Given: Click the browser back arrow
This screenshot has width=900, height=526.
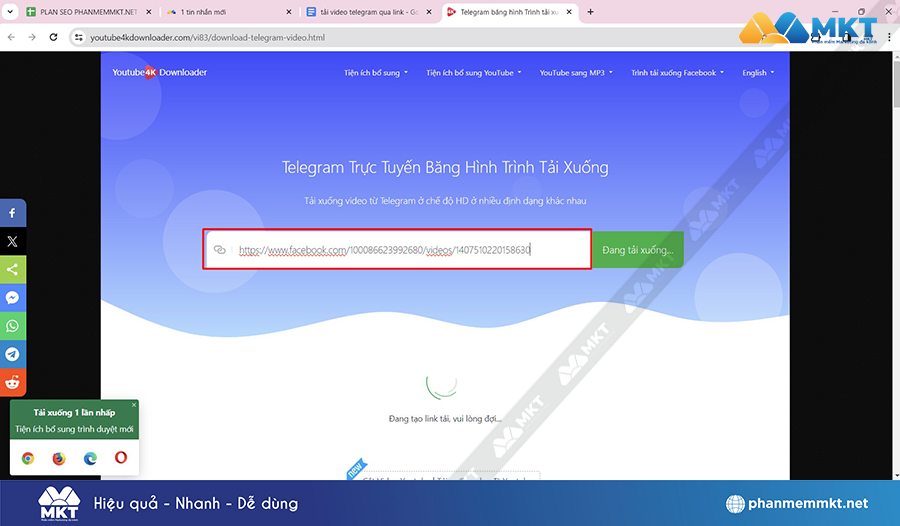Looking at the screenshot, I should coord(11,37).
